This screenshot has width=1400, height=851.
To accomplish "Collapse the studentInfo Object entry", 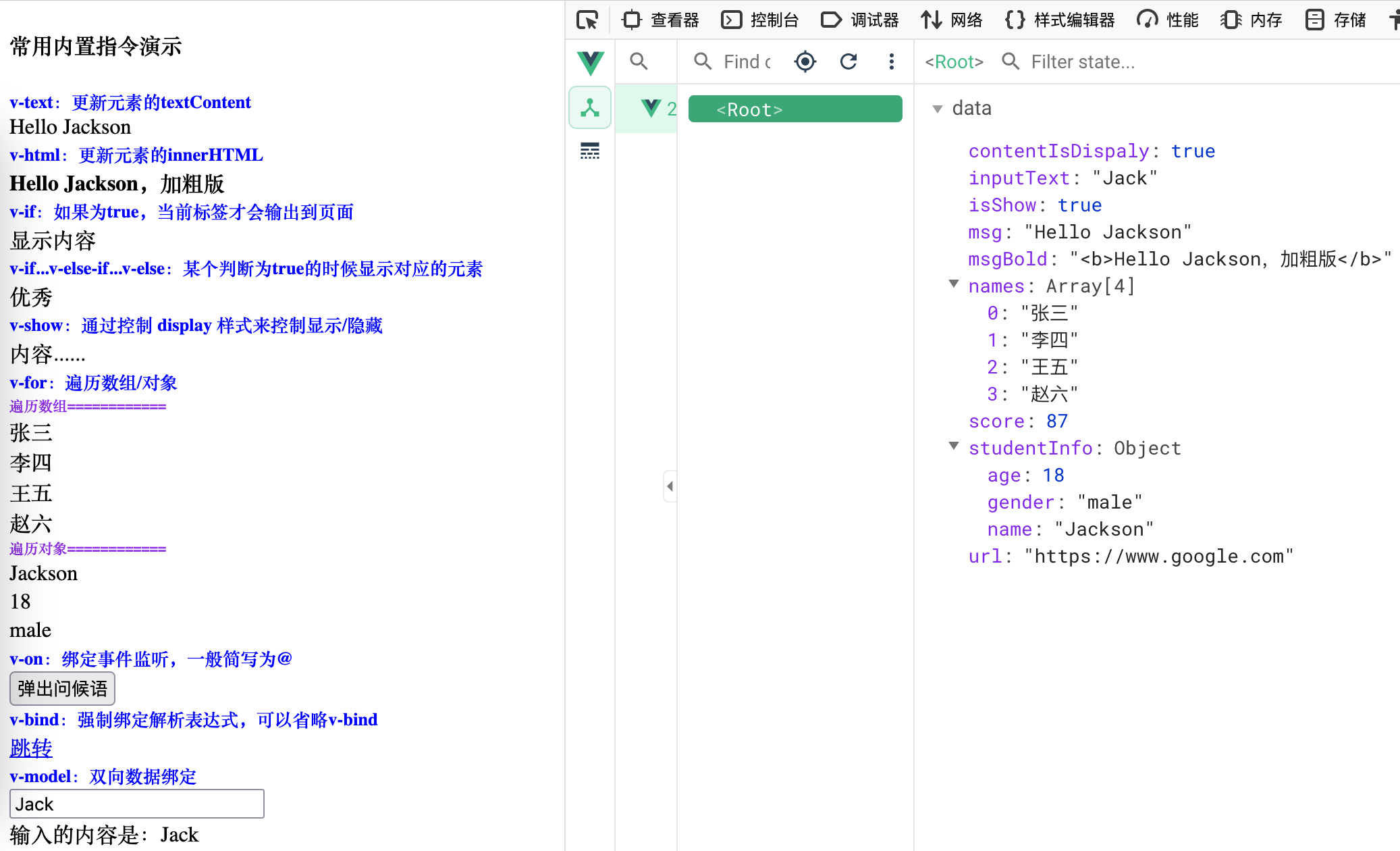I will tap(954, 446).
